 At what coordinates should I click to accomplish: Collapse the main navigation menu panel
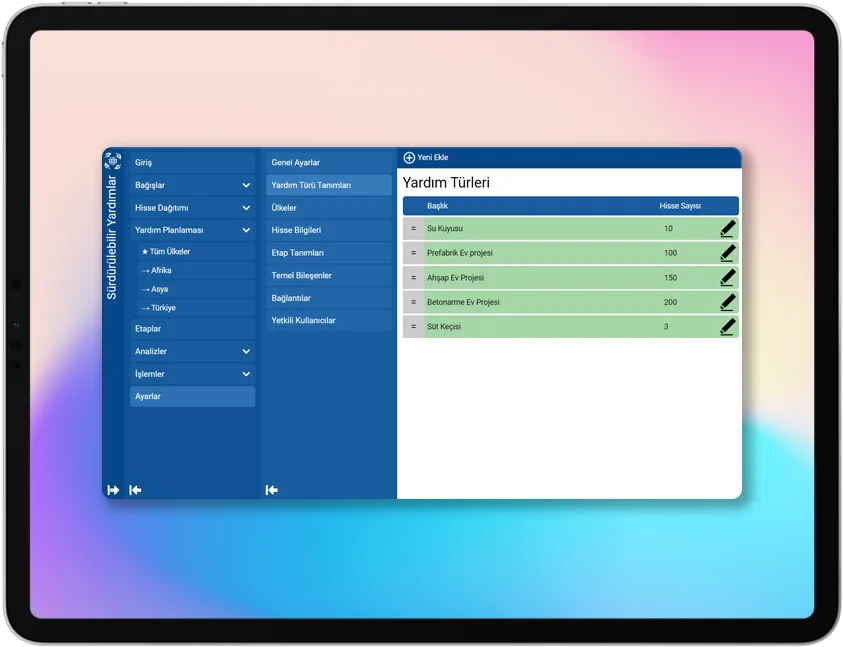tap(135, 490)
